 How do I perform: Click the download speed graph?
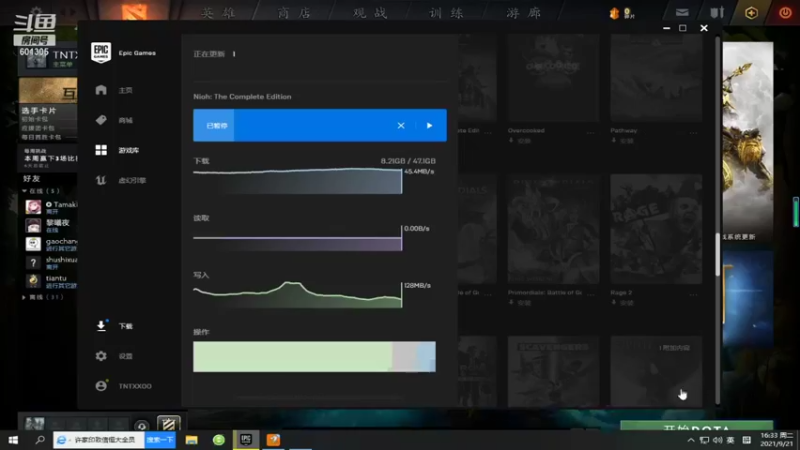(297, 181)
